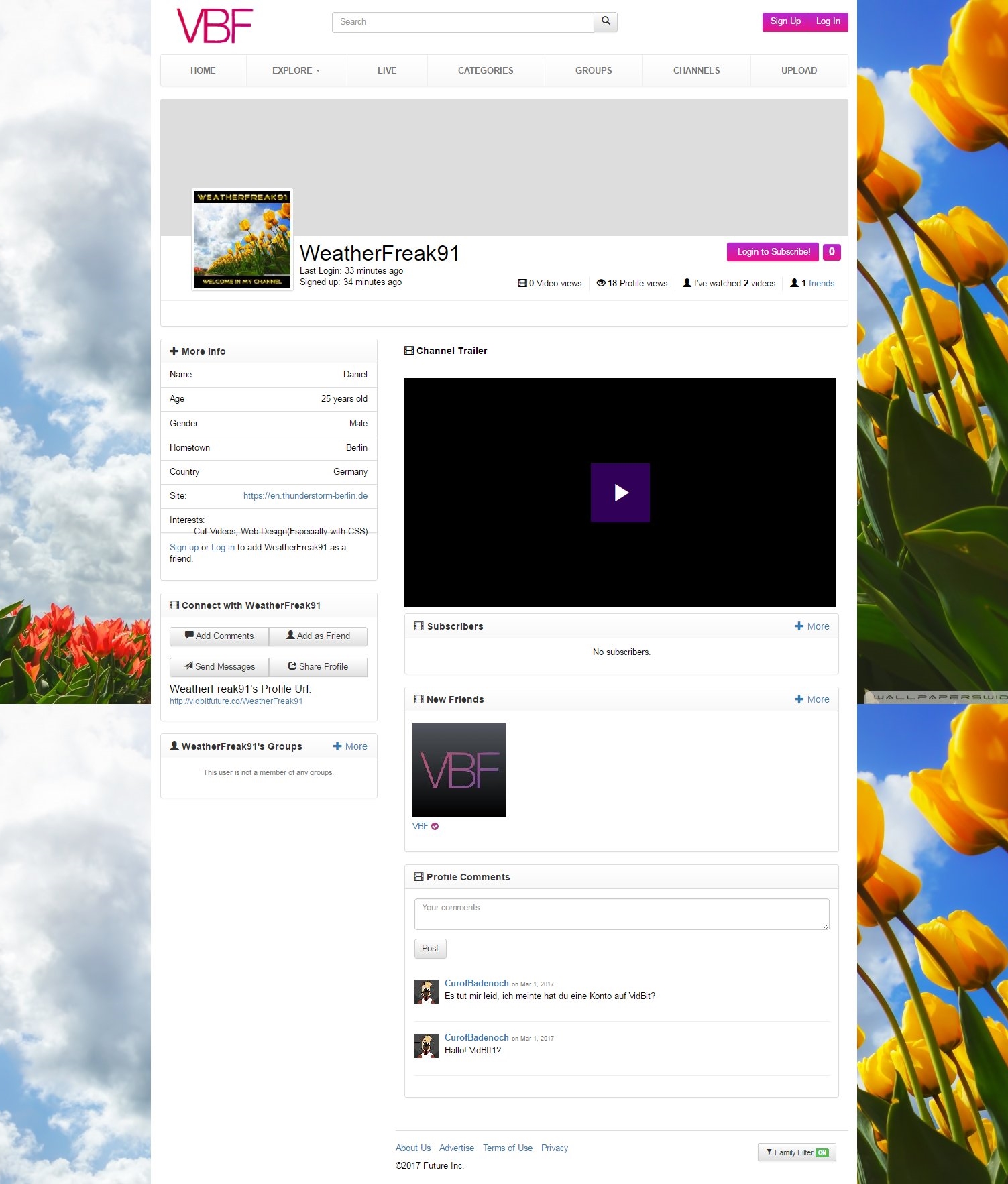Expand More in Subscribers panel

click(x=812, y=626)
